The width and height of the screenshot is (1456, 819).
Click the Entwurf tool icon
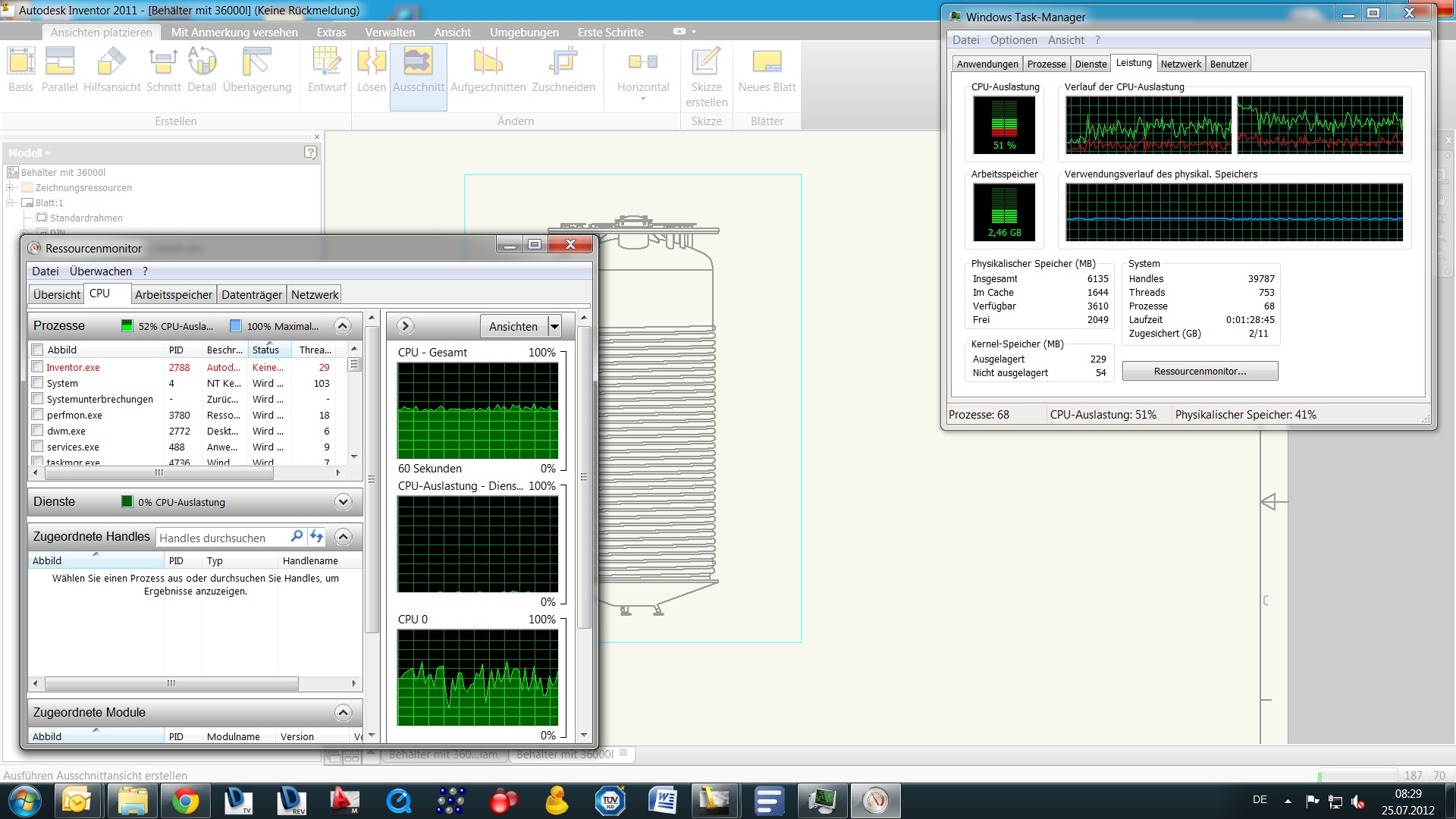click(327, 70)
